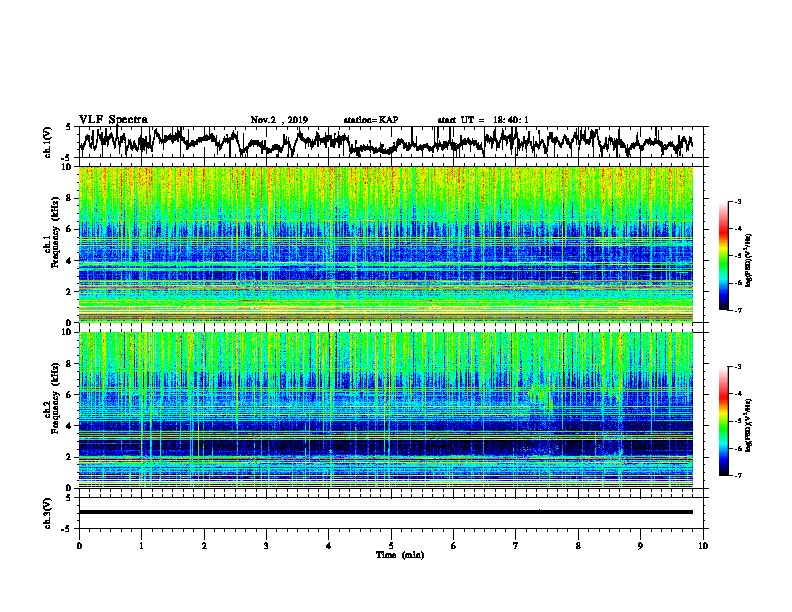Viewport: 792px width, 612px height.
Task: Click the lower ch.2 PSD color bar
Action: click(x=723, y=421)
